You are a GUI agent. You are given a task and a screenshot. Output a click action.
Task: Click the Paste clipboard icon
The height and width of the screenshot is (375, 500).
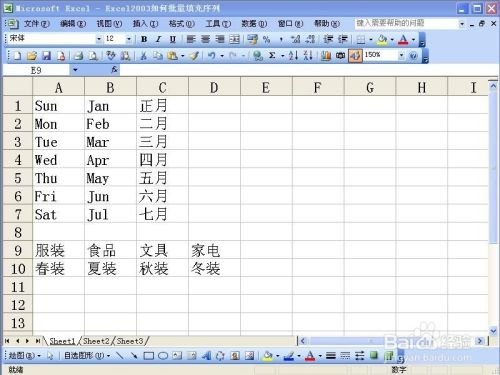coord(172,56)
